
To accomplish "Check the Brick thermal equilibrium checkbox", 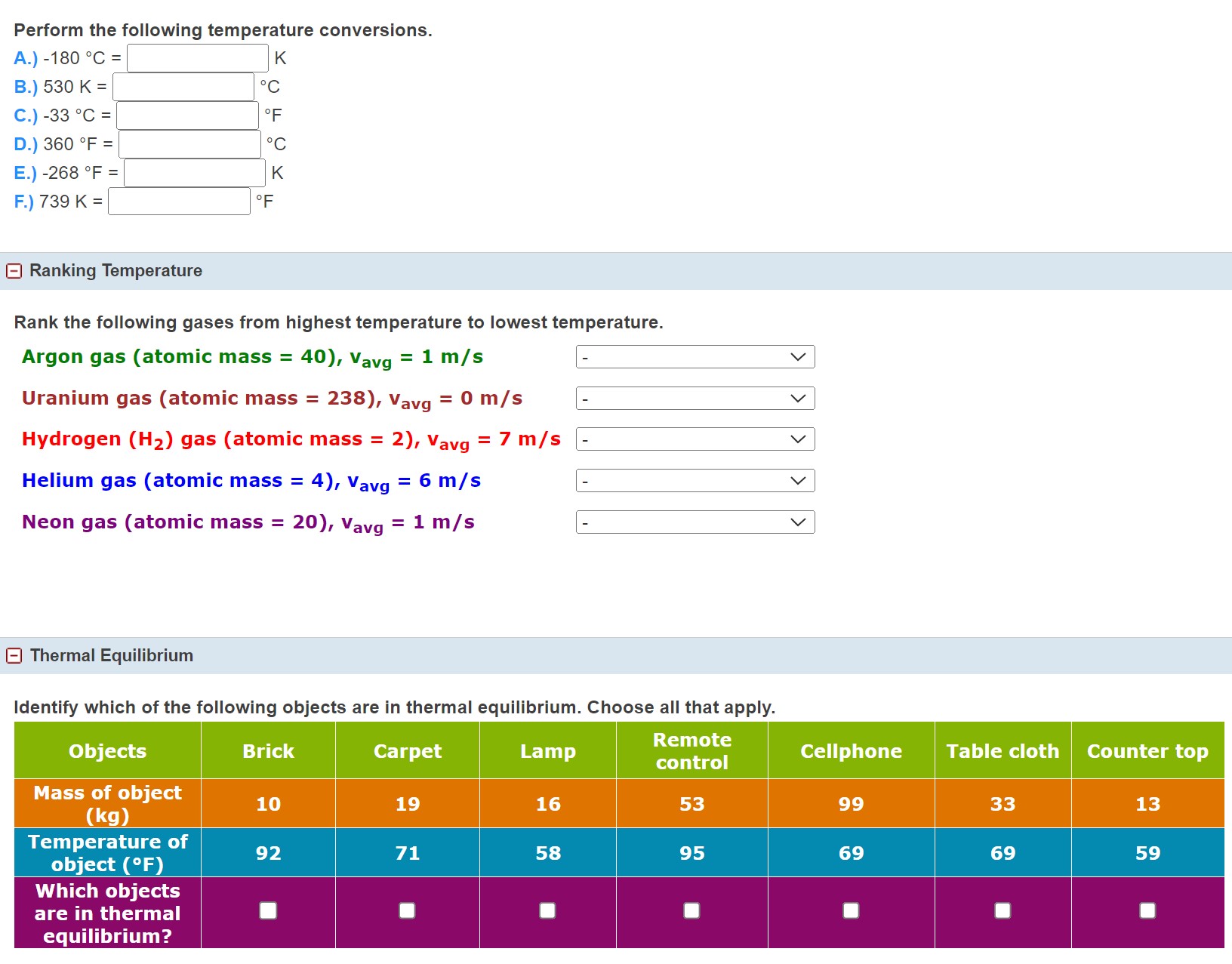I will (x=267, y=911).
